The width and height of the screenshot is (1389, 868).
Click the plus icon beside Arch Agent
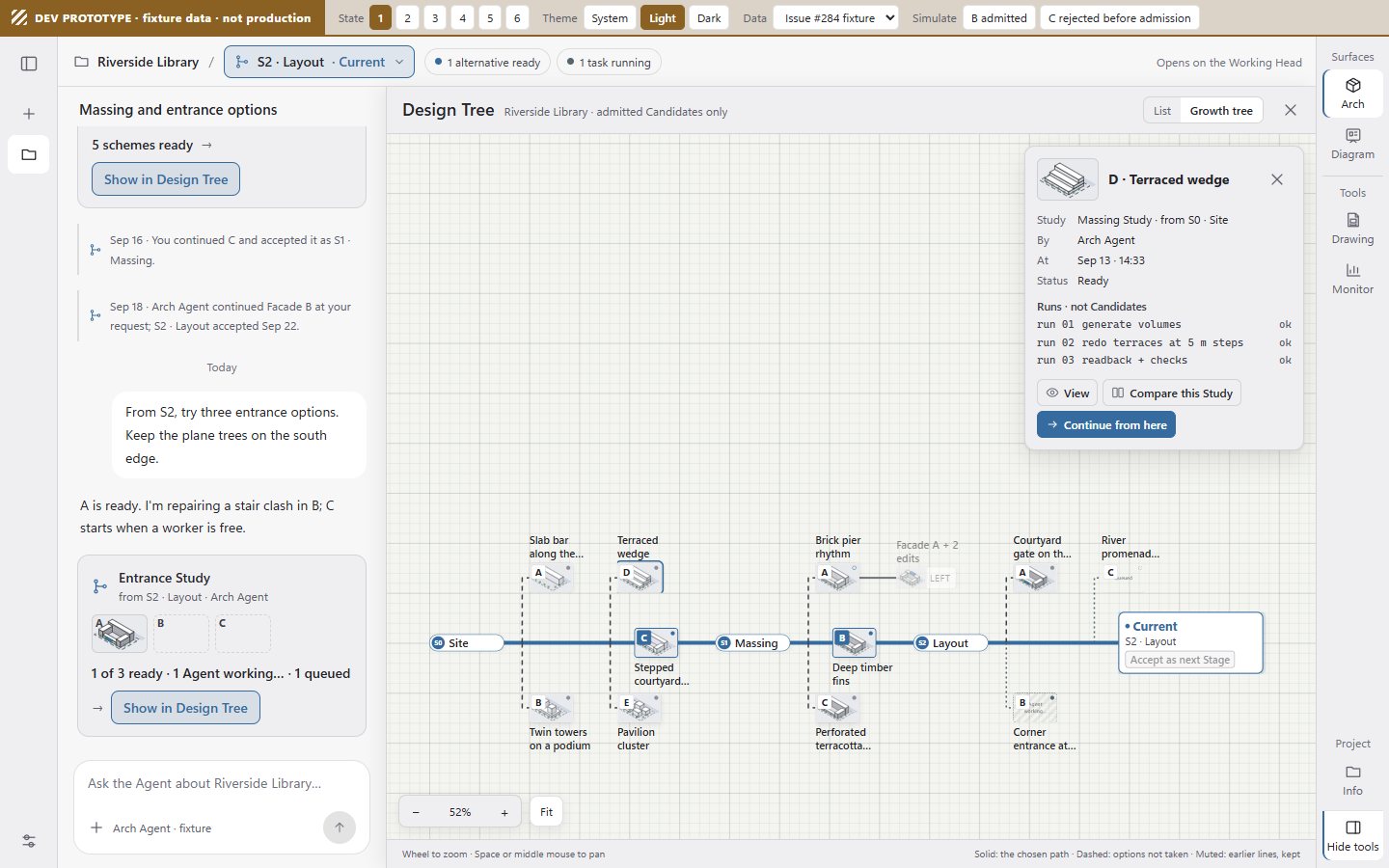[96, 827]
